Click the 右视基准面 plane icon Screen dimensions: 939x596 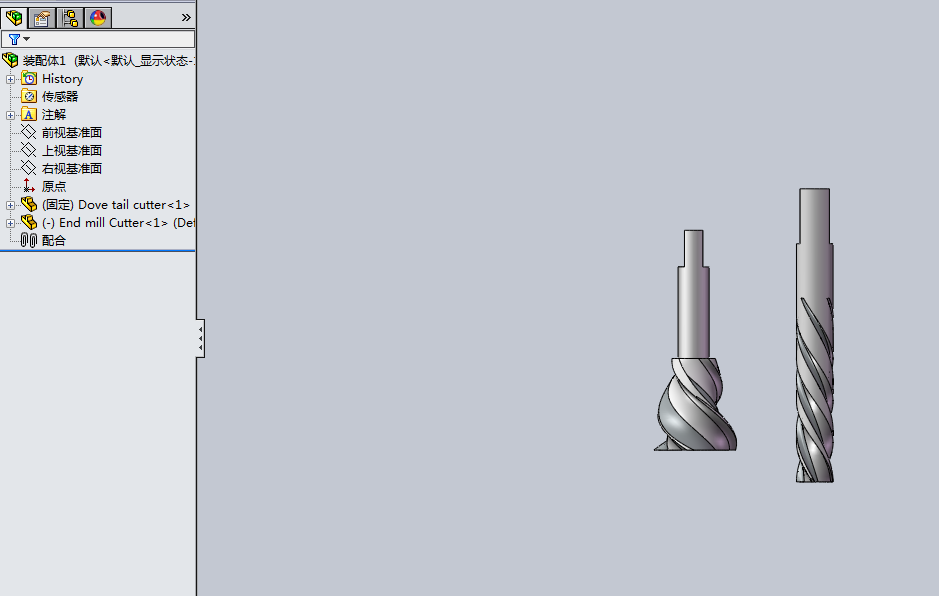point(29,168)
